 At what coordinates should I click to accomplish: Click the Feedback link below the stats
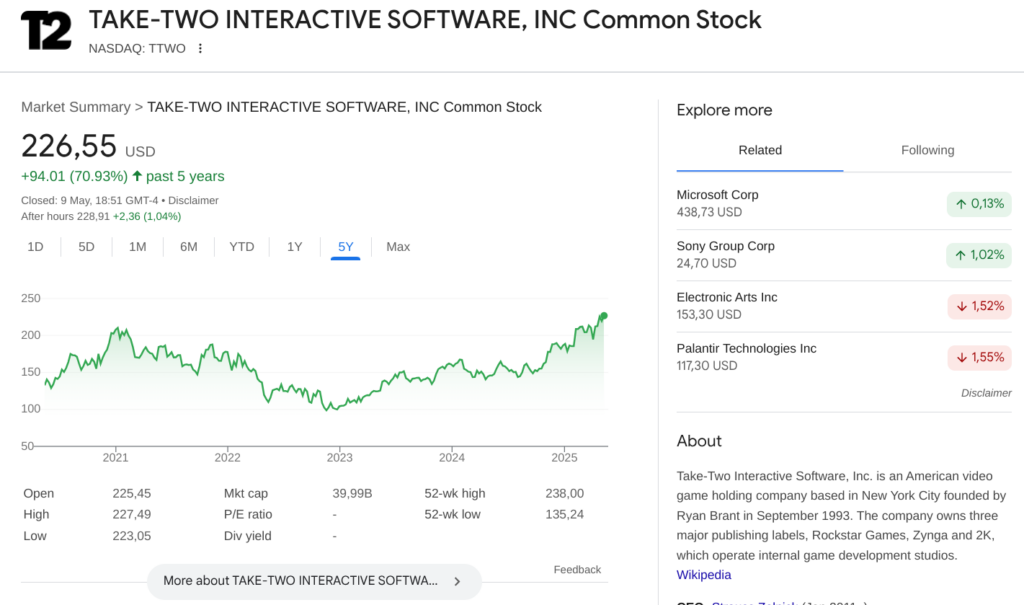point(577,570)
